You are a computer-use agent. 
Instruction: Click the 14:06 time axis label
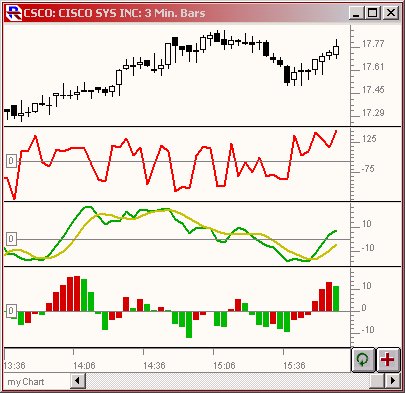pyautogui.click(x=84, y=365)
